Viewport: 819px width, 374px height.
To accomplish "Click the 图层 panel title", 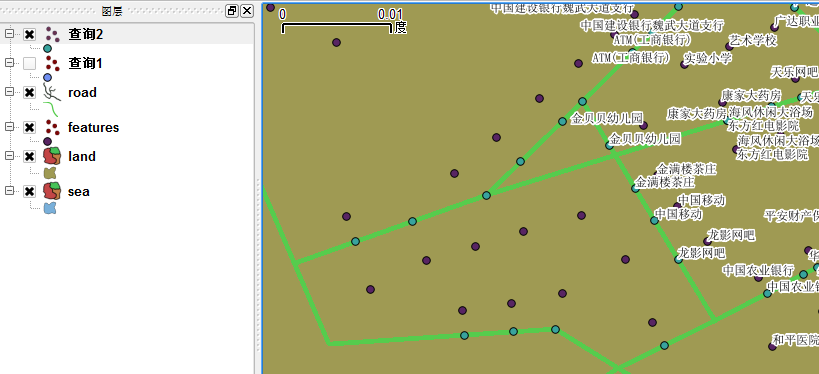I will click(112, 10).
